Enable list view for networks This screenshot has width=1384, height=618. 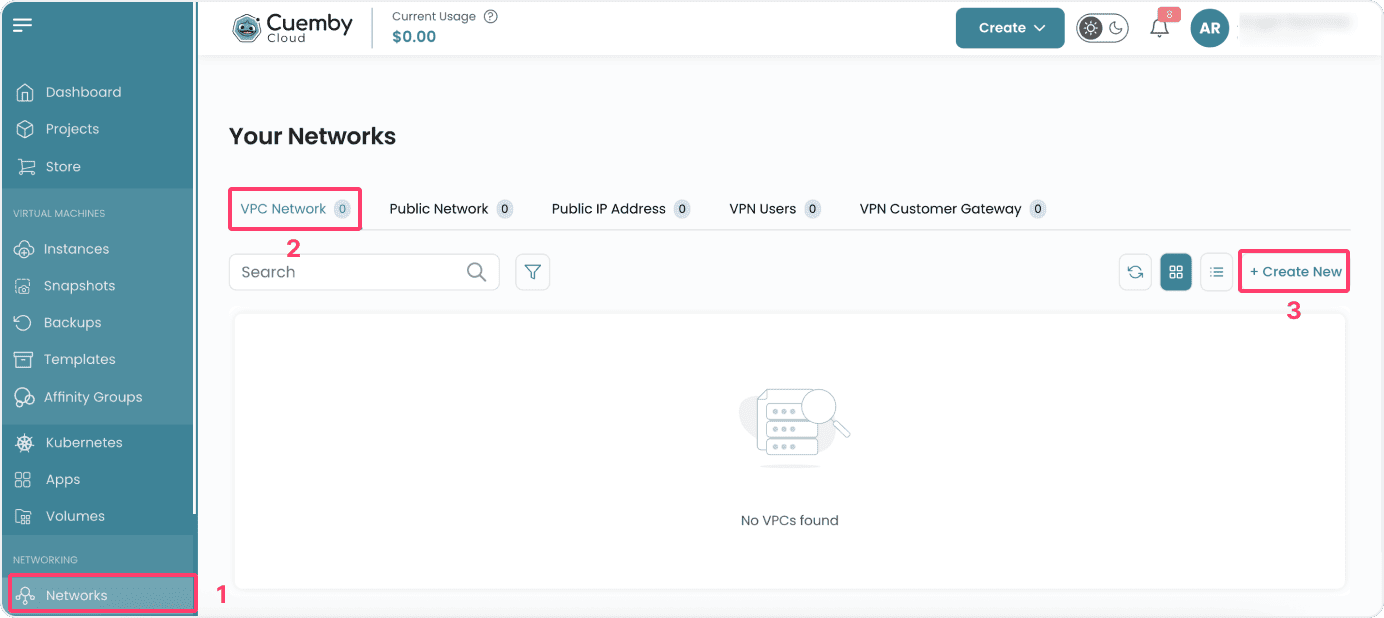(x=1216, y=271)
